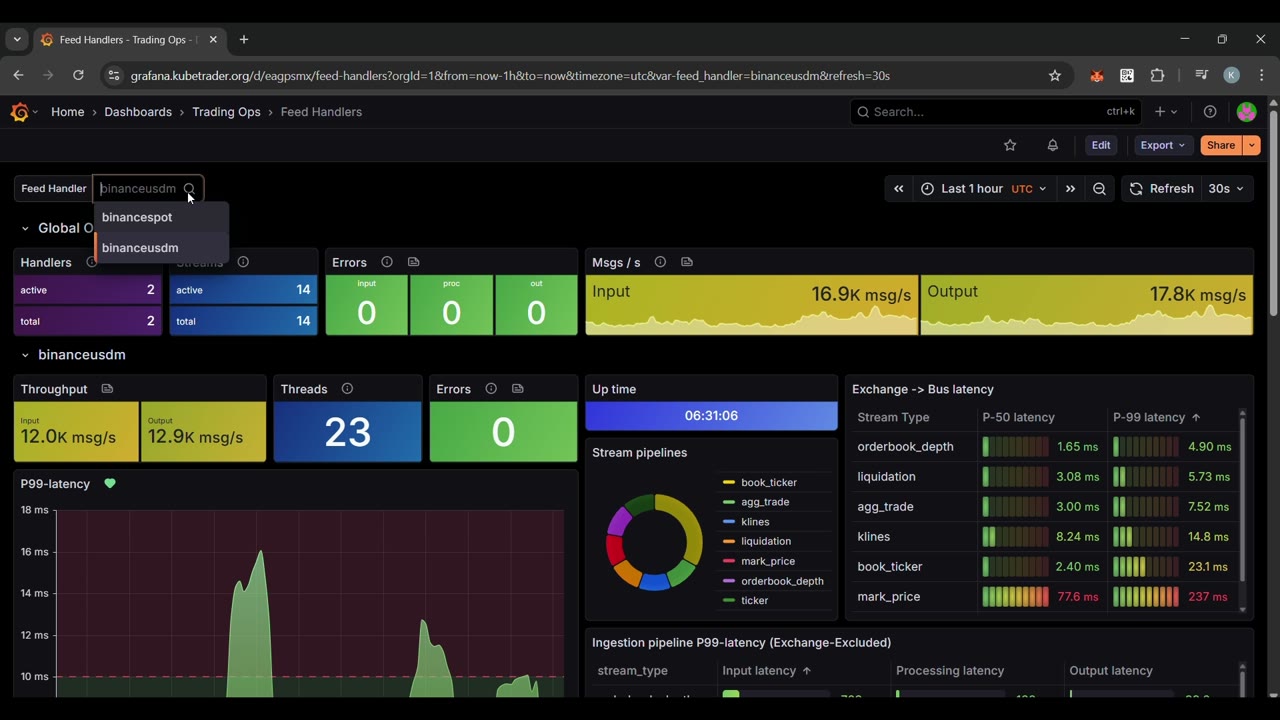
Task: Go to Dashboards breadcrumb
Action: (138, 112)
